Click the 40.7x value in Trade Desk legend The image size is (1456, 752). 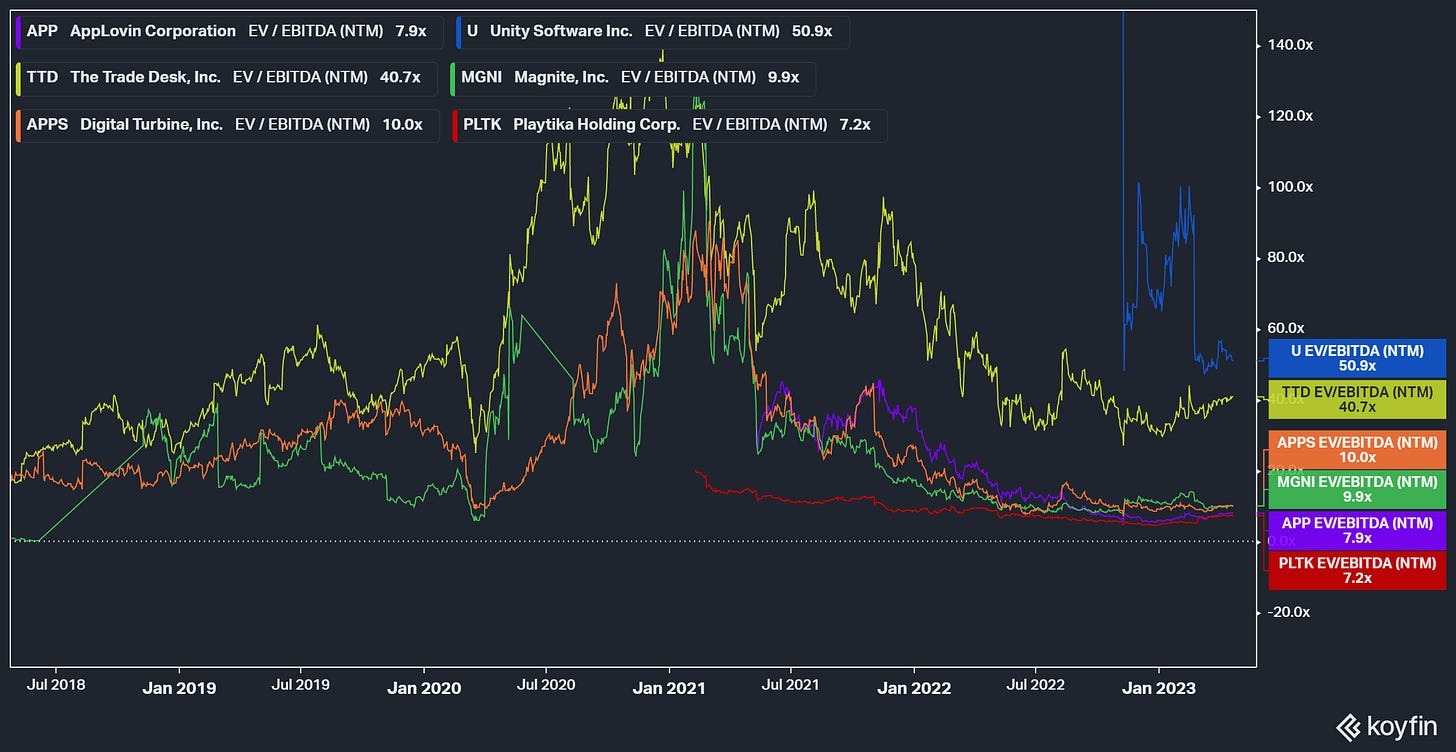pyautogui.click(x=402, y=78)
